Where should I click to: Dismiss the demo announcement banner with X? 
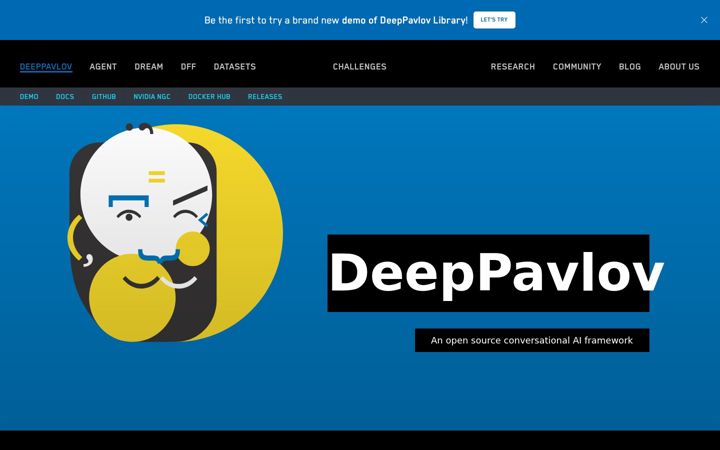click(703, 20)
